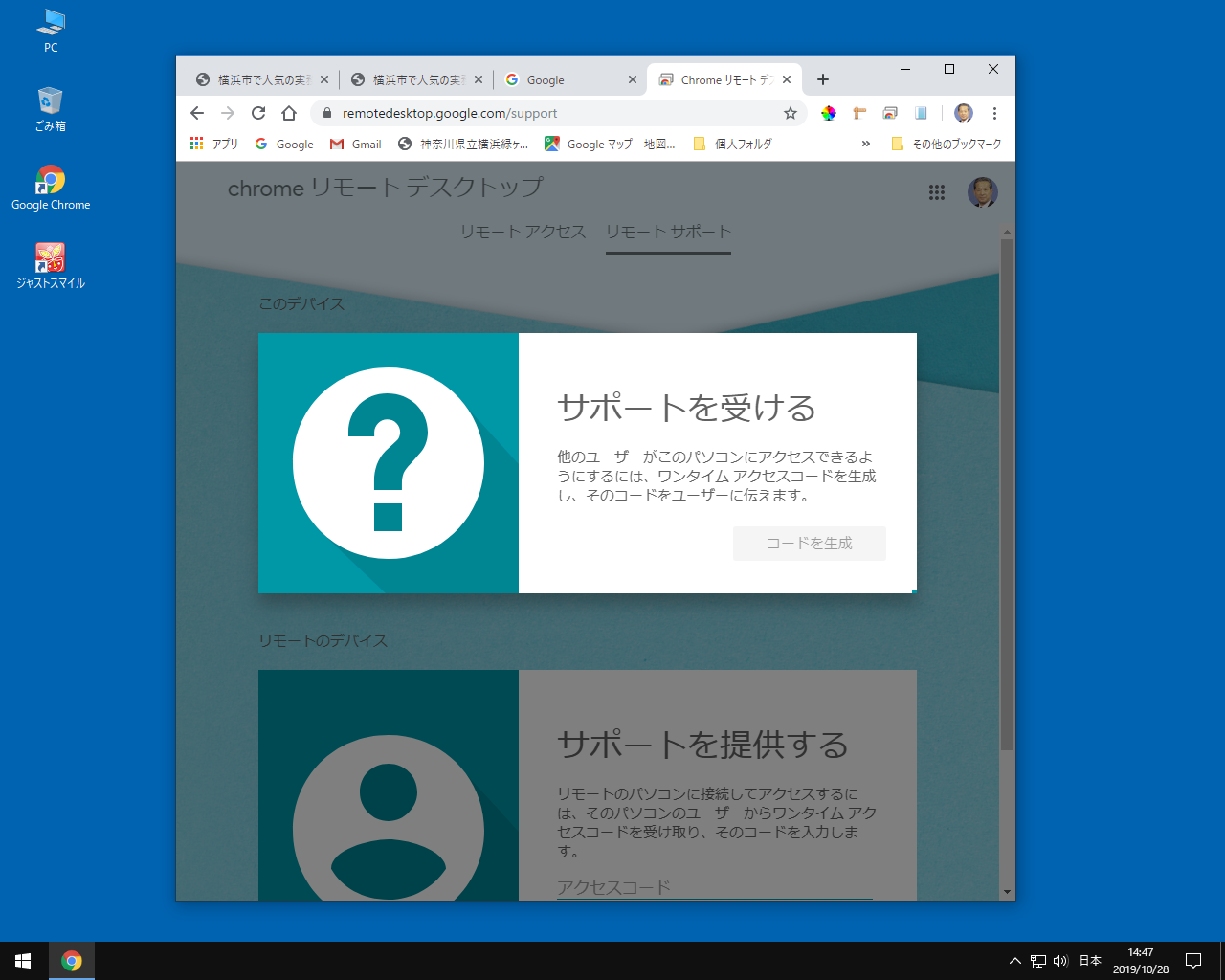Click the scrollbar down arrow
The height and width of the screenshot is (980, 1225).
pyautogui.click(x=1007, y=892)
